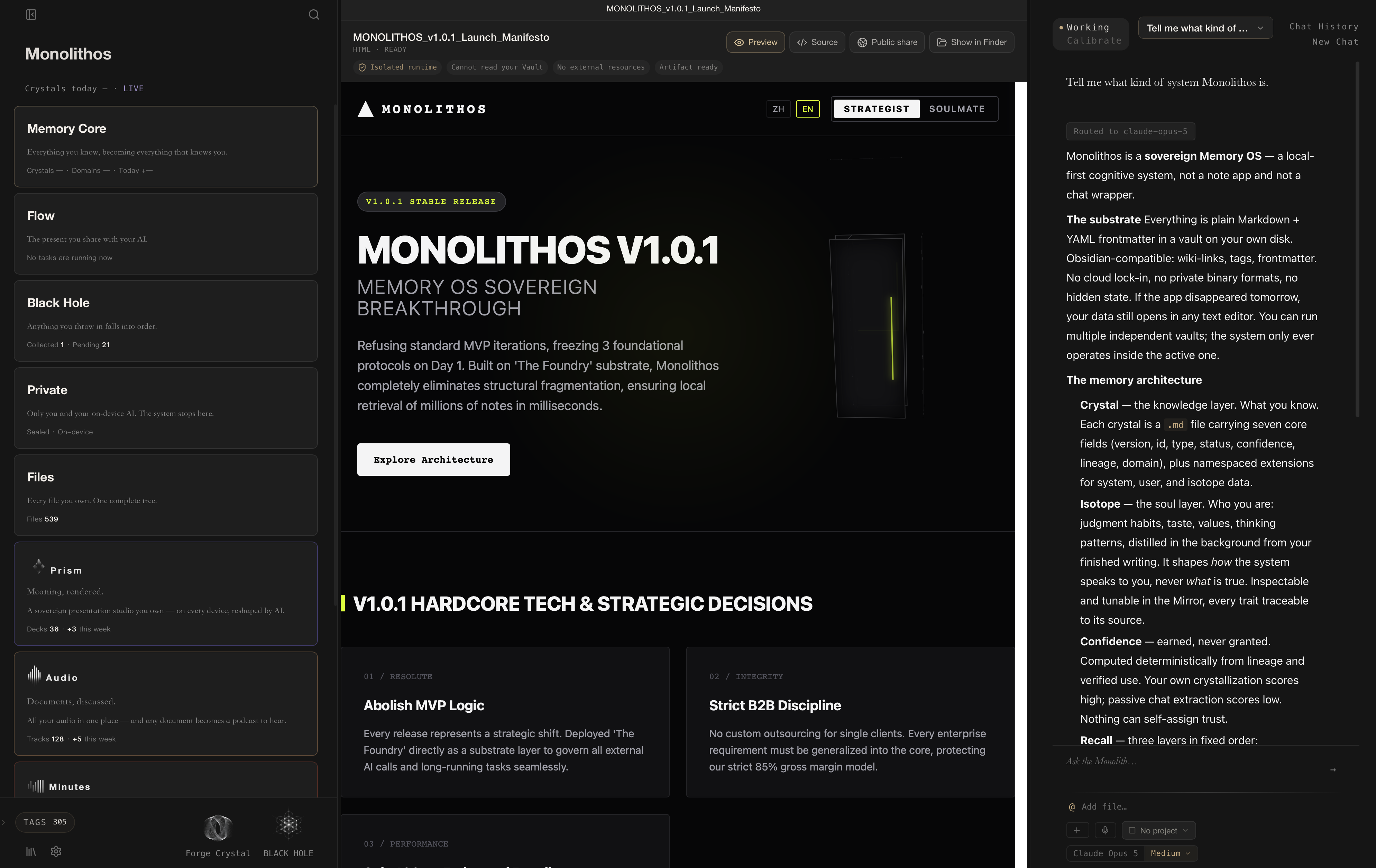Open the Memory Core card

coord(166,146)
